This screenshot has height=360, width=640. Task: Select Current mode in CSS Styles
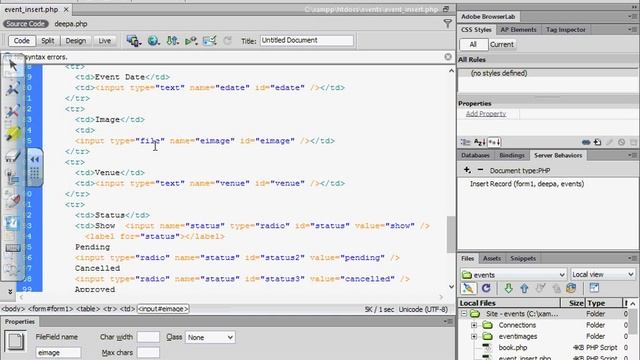click(x=502, y=44)
